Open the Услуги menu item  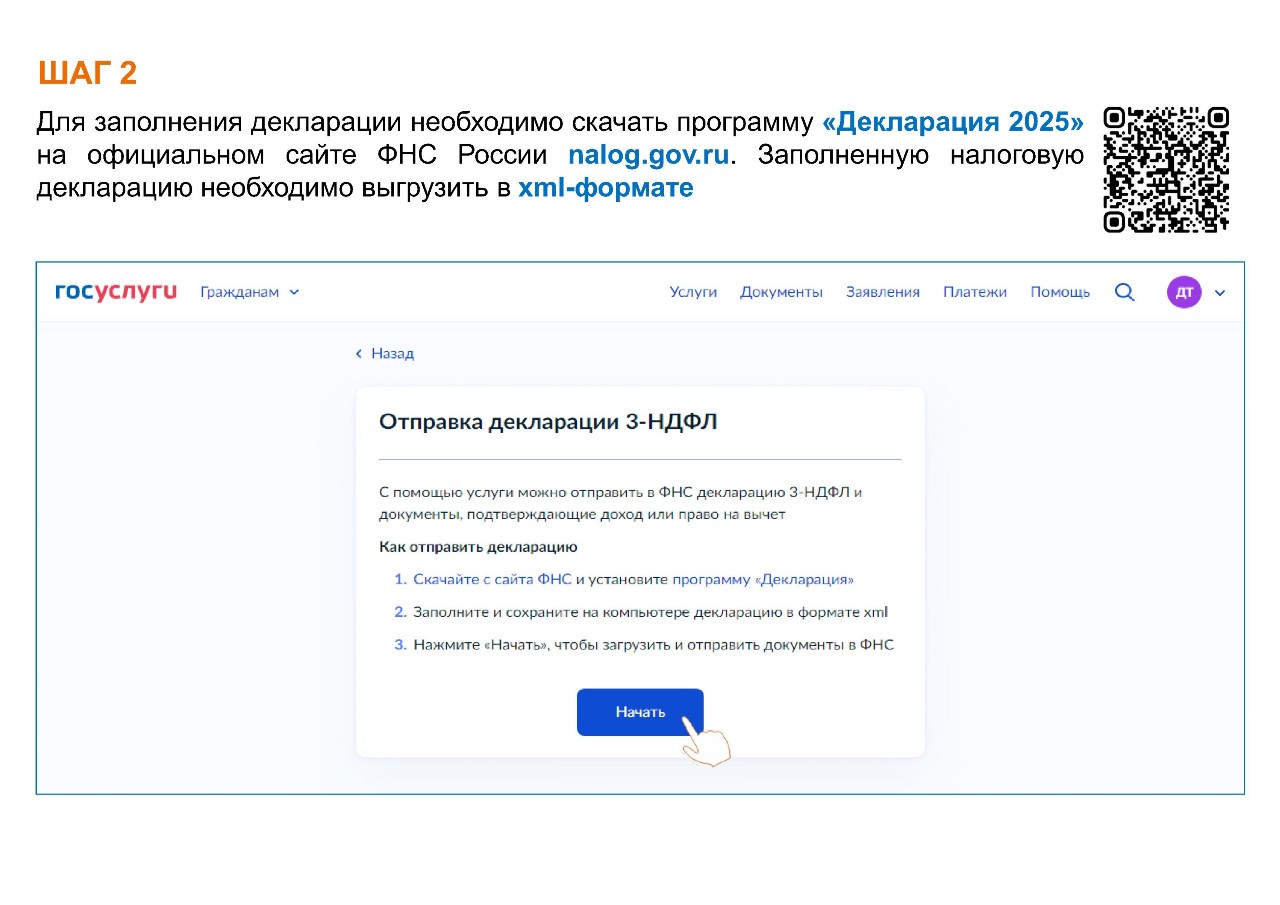point(693,292)
